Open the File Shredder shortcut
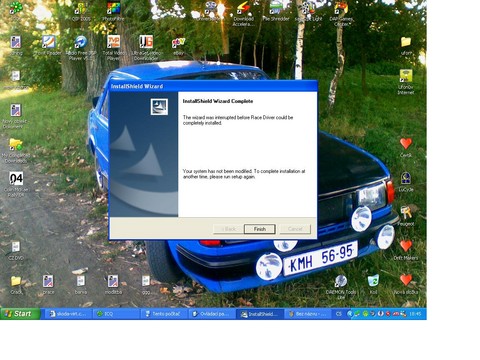 point(276,12)
